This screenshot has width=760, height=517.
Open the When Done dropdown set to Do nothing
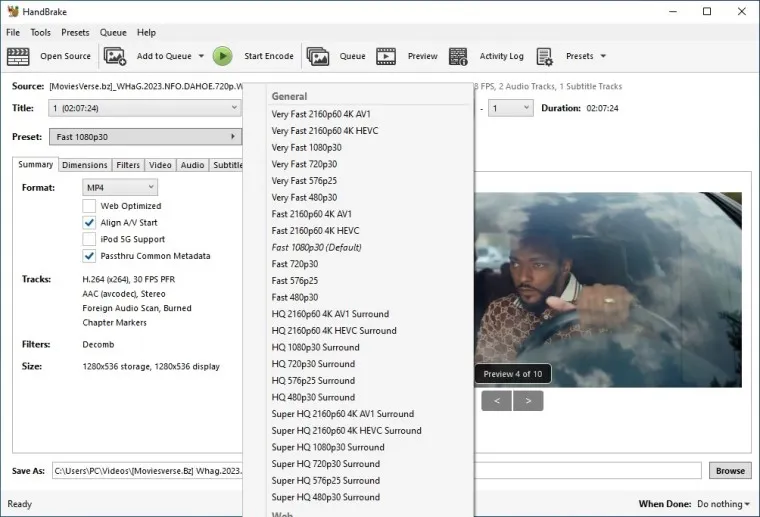tap(723, 504)
